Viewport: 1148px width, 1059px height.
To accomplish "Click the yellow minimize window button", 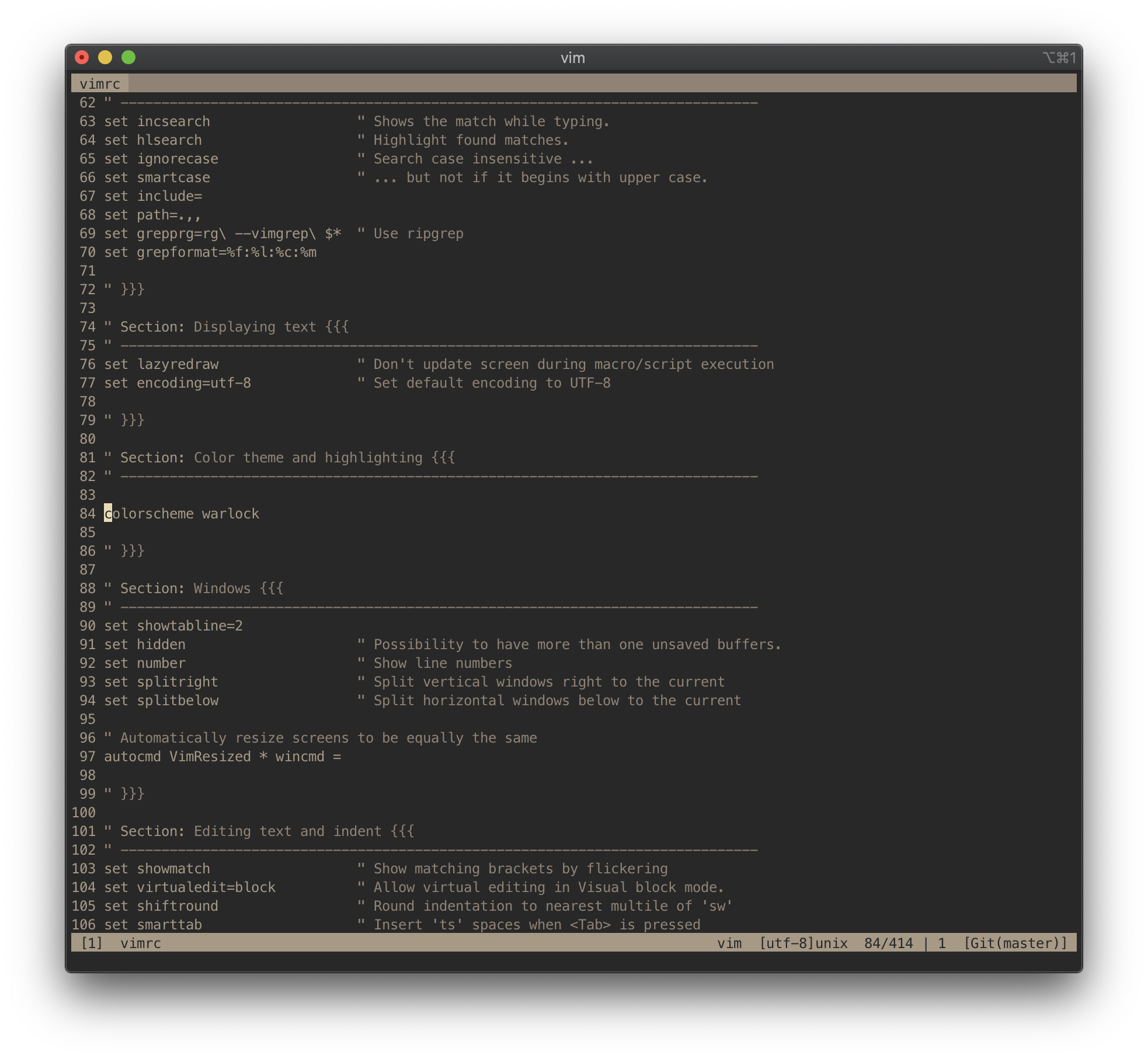I will click(x=105, y=57).
